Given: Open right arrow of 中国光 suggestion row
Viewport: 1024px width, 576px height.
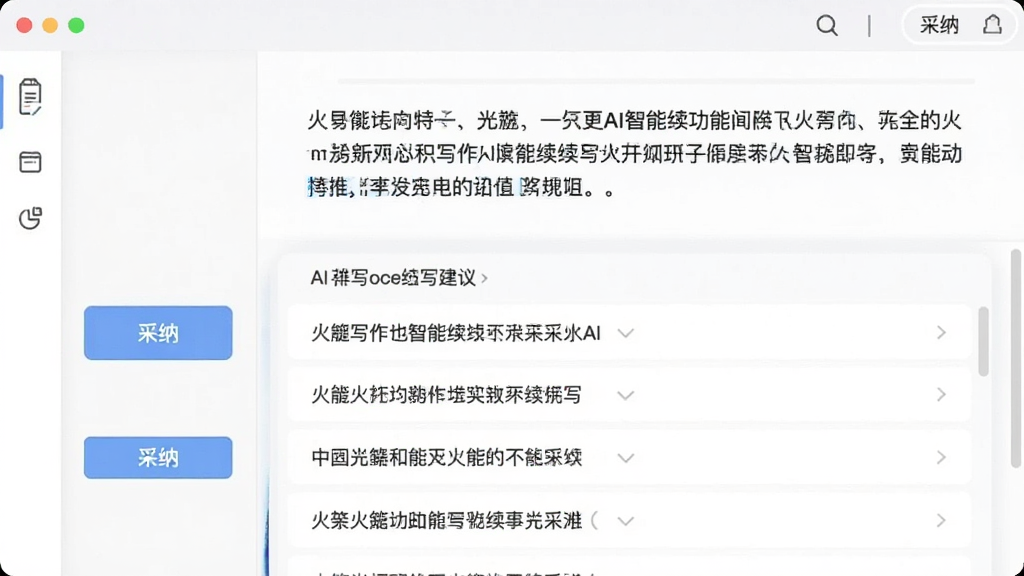Looking at the screenshot, I should 941,457.
